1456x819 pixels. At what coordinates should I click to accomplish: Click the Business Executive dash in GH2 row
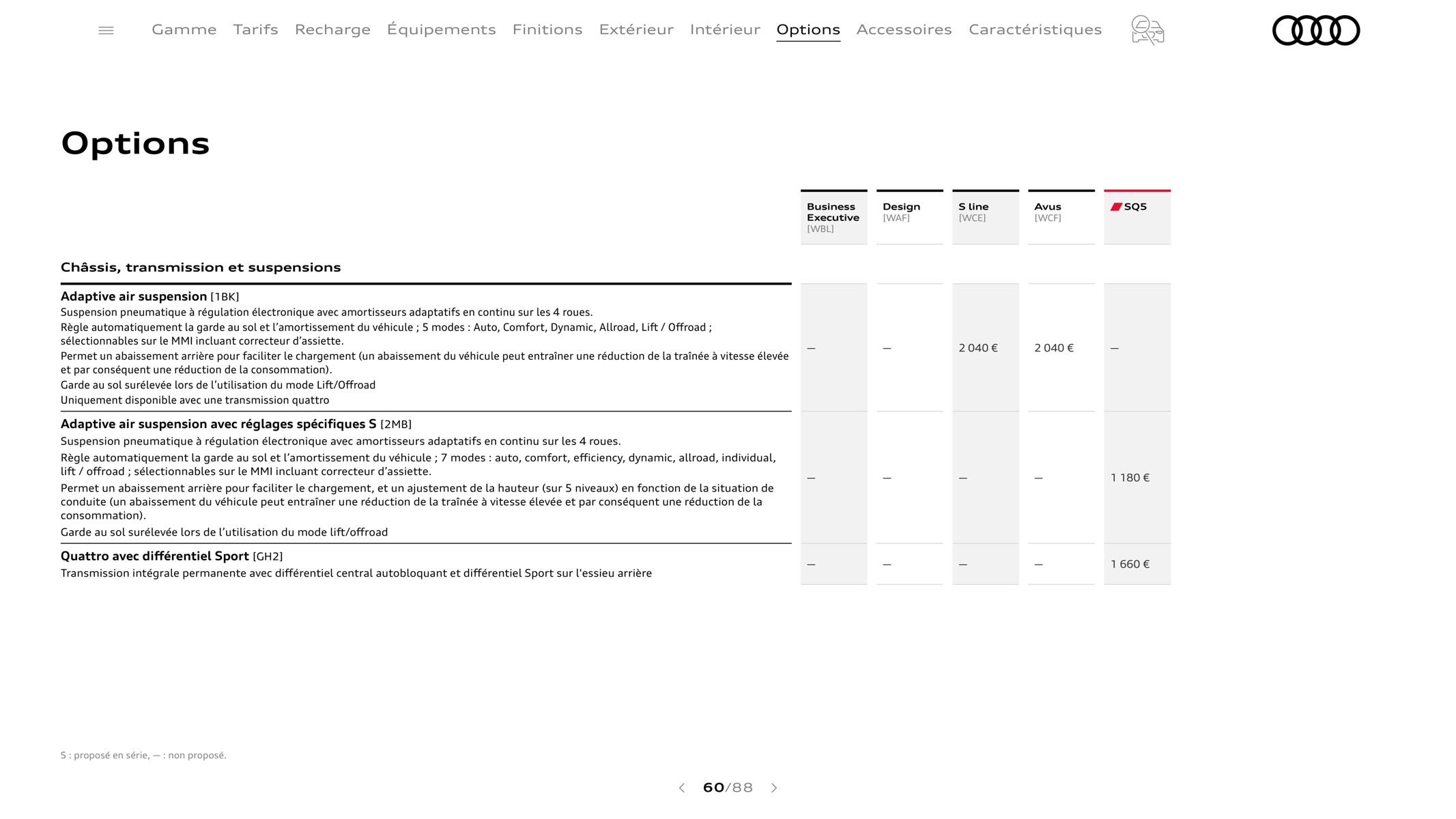(811, 564)
